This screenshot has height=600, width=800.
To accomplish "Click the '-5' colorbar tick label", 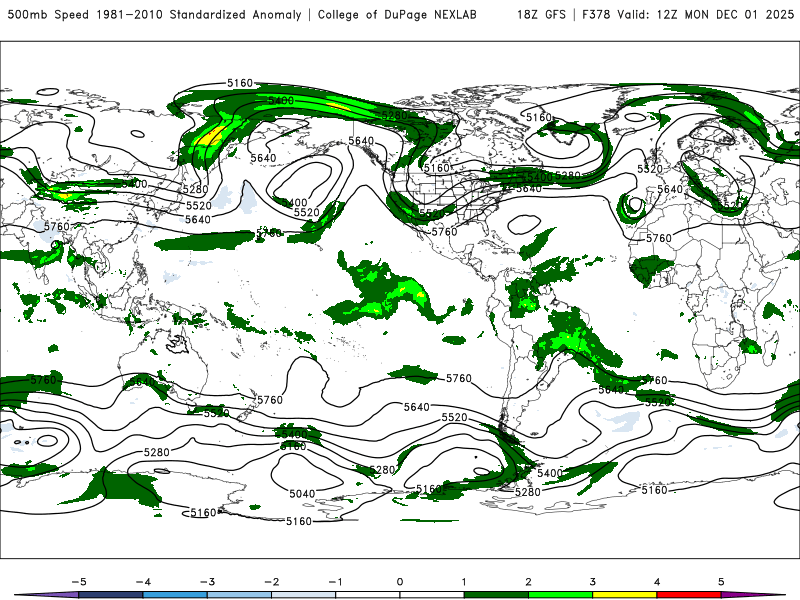I will point(79,582).
